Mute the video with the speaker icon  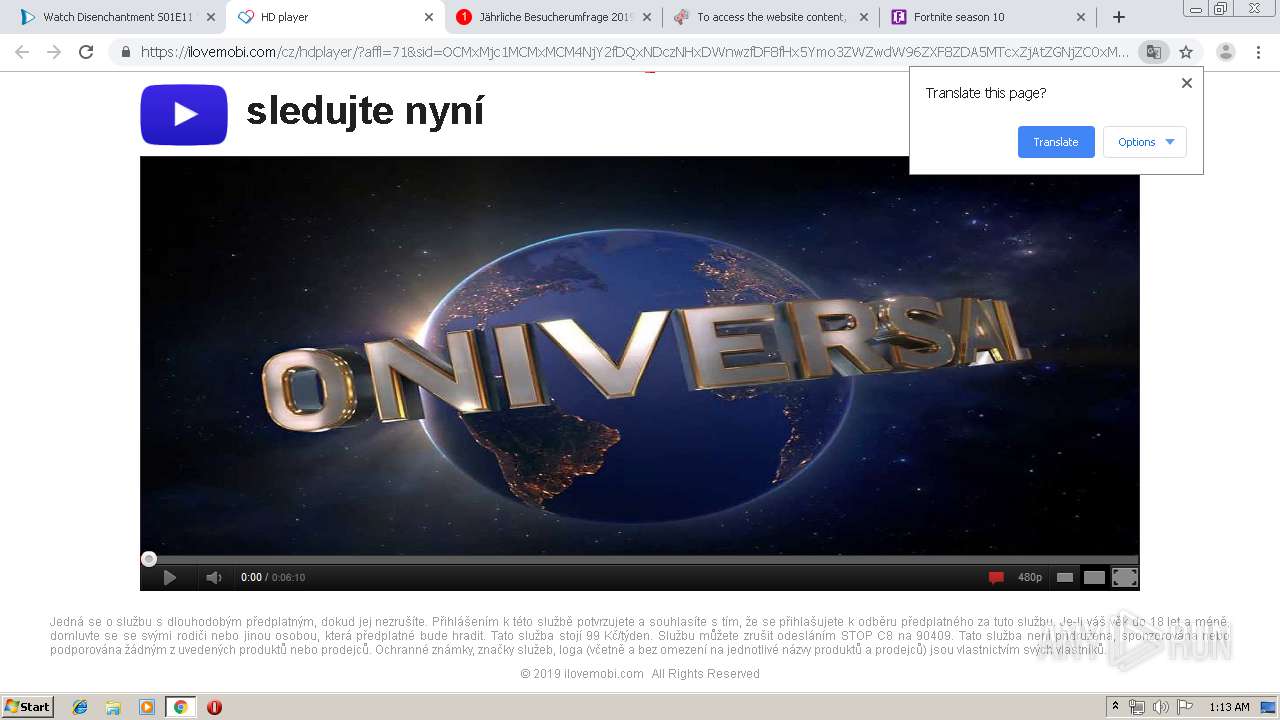coord(214,577)
